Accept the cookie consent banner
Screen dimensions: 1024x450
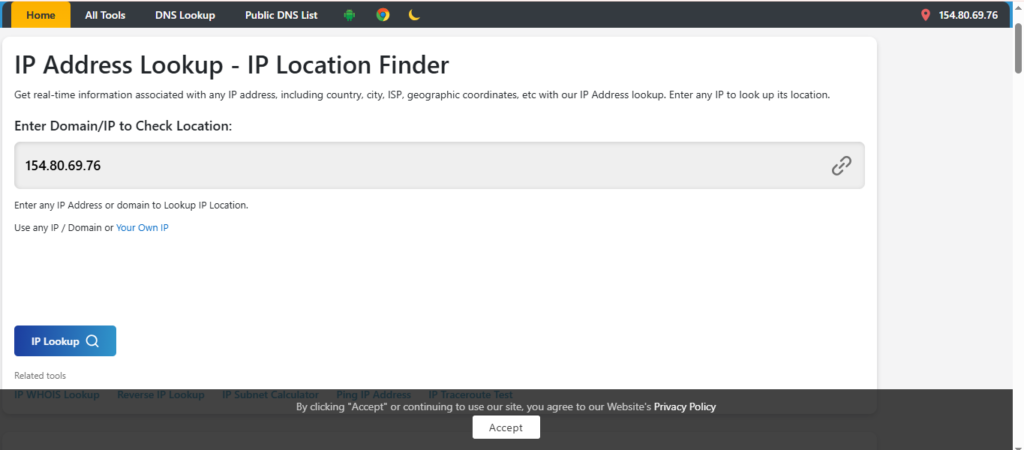point(506,427)
